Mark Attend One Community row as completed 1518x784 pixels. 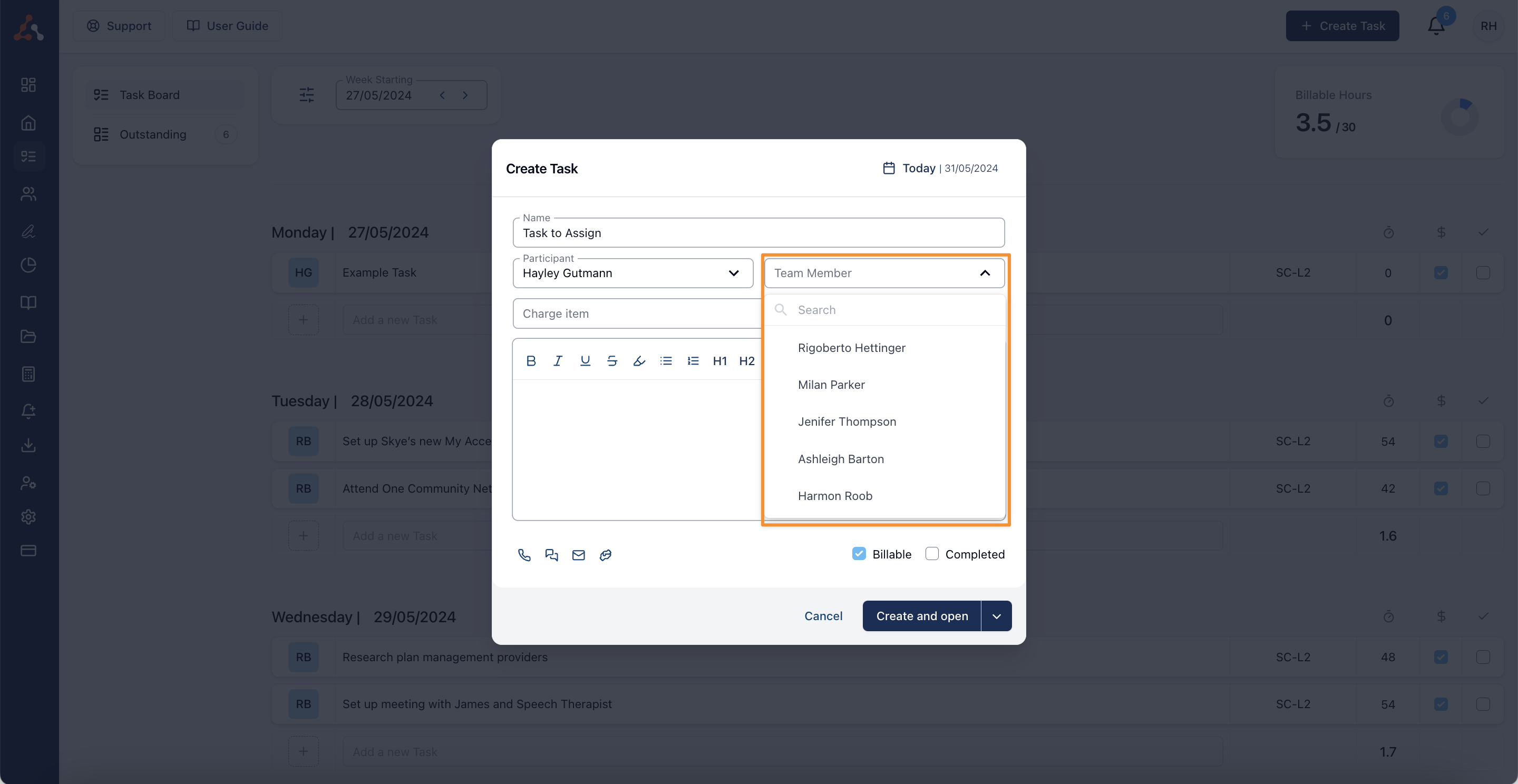tap(1483, 488)
